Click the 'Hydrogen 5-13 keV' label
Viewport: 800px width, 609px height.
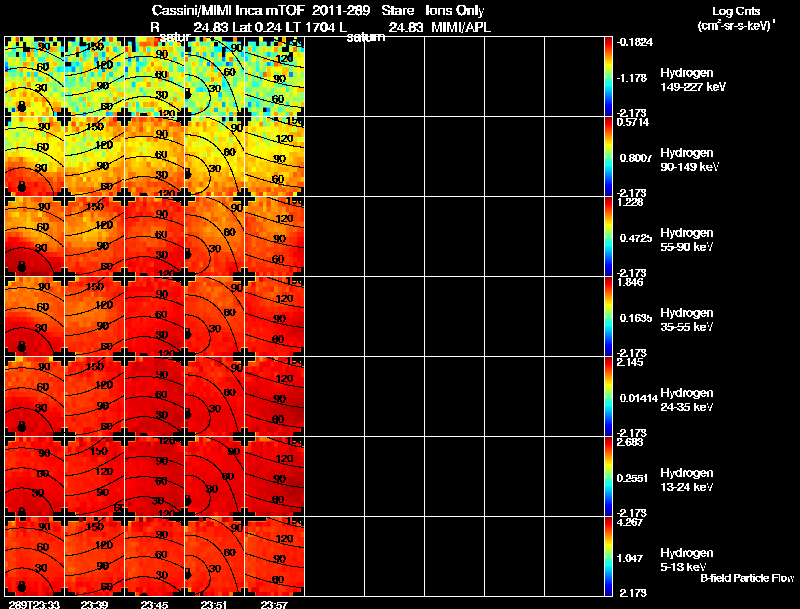[x=687, y=560]
